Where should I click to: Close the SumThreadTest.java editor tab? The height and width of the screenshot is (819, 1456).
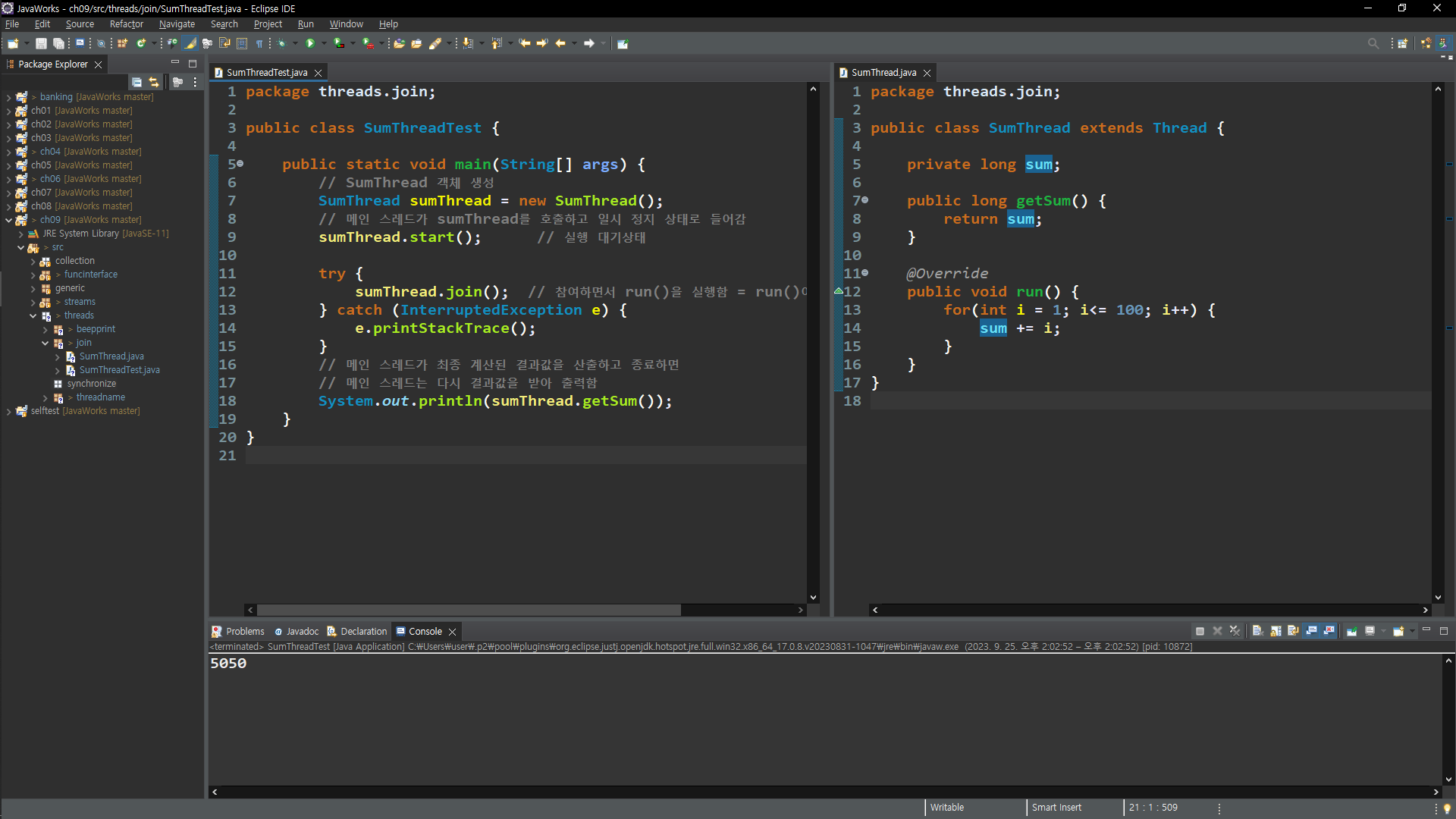[x=318, y=73]
